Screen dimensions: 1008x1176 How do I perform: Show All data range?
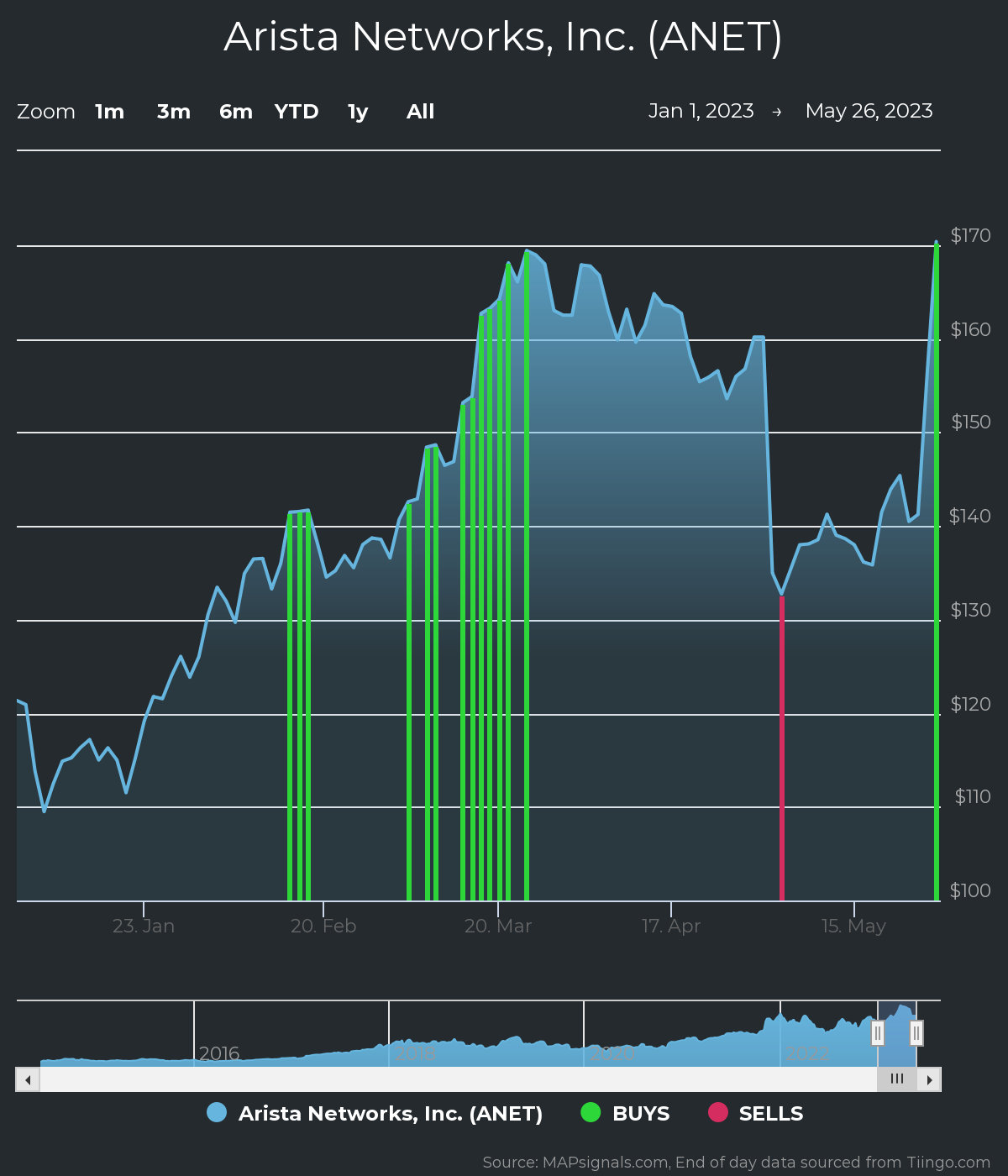tap(421, 112)
